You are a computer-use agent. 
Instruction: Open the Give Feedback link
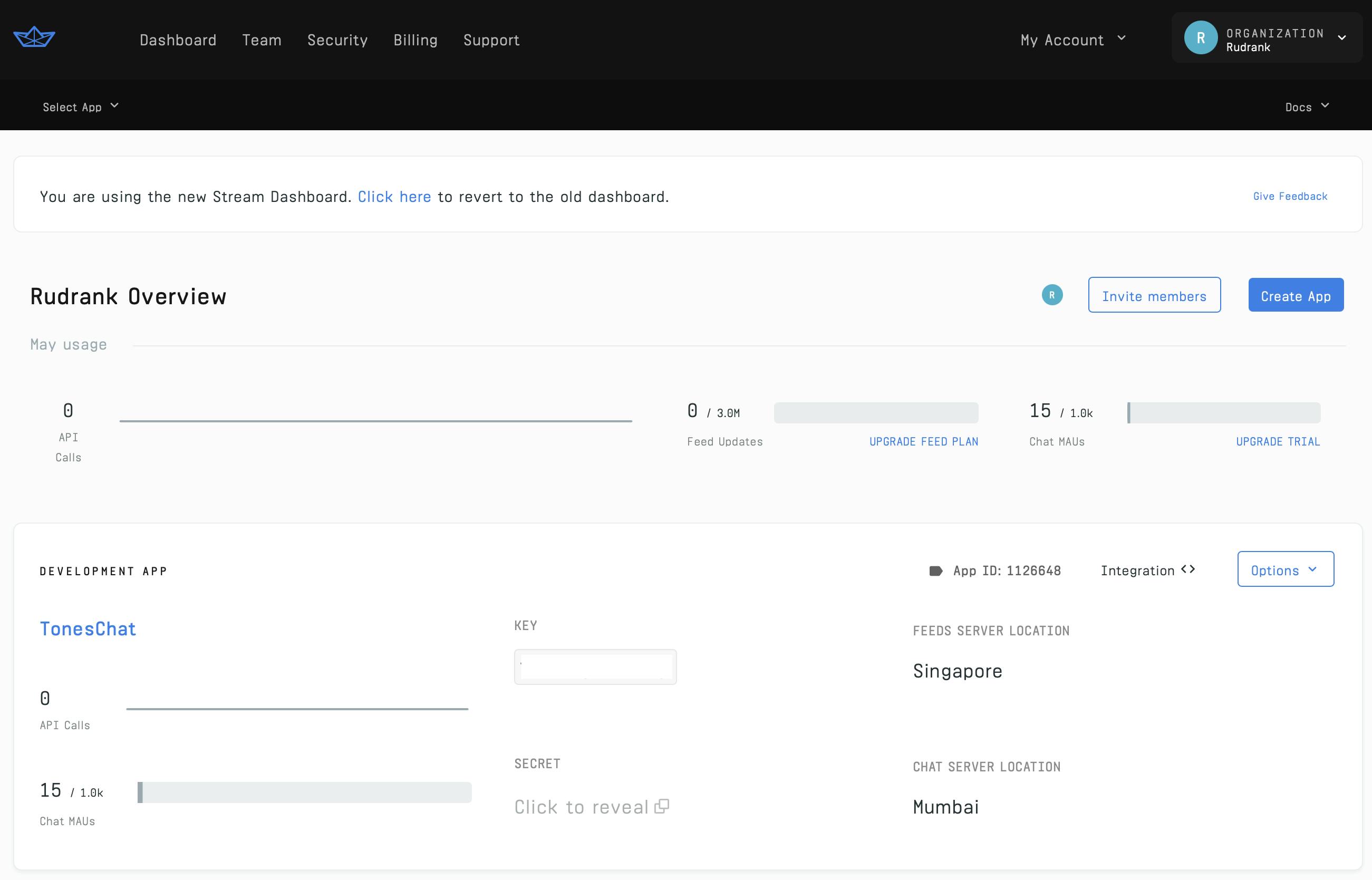click(x=1290, y=196)
